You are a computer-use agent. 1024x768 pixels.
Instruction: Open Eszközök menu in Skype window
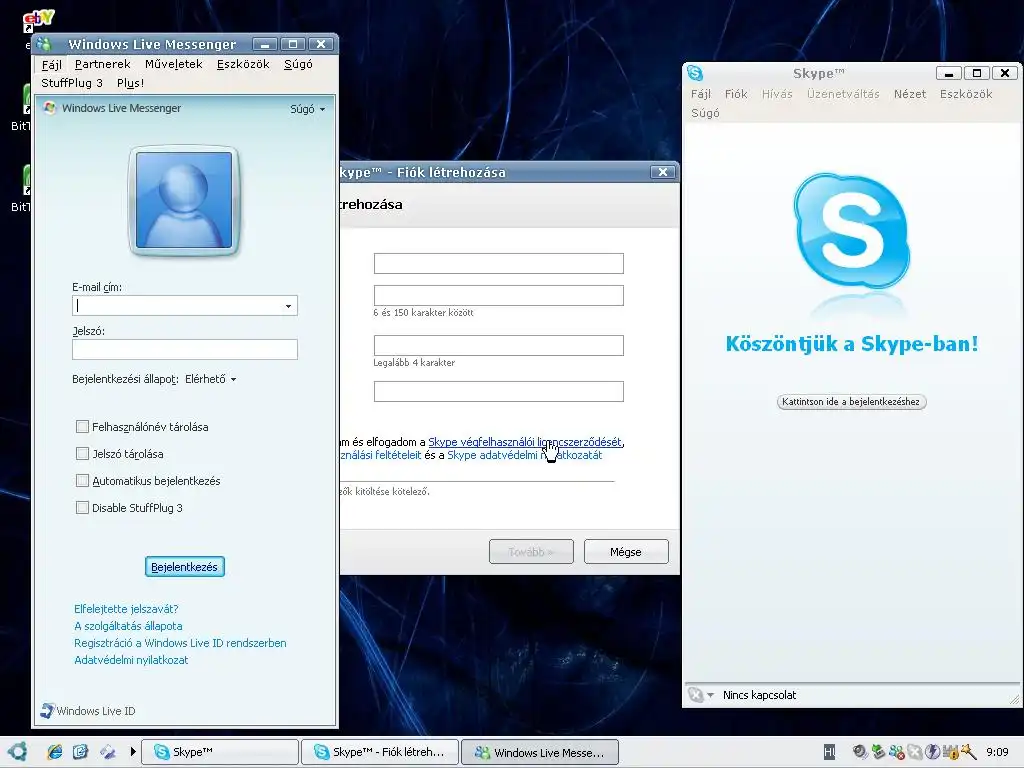(966, 94)
